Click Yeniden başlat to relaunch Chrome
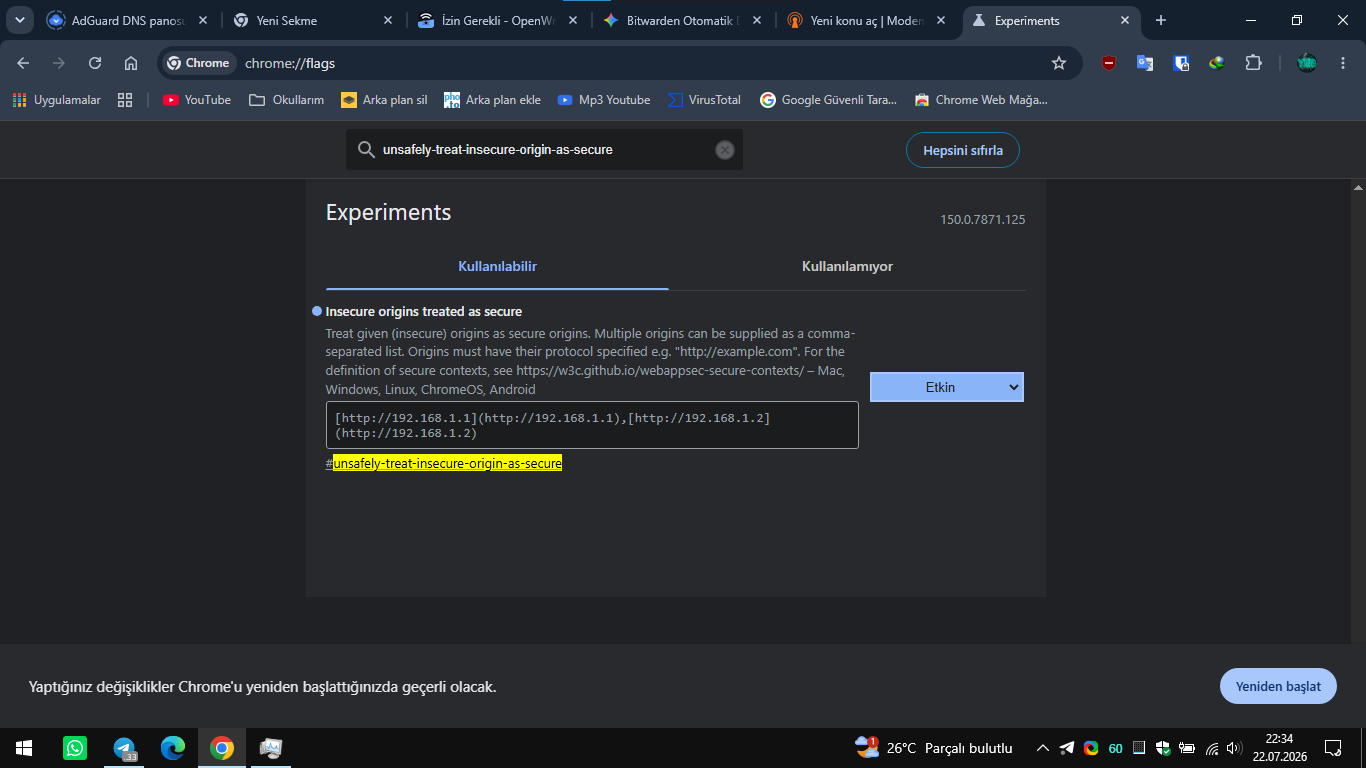The image size is (1366, 768). tap(1278, 687)
